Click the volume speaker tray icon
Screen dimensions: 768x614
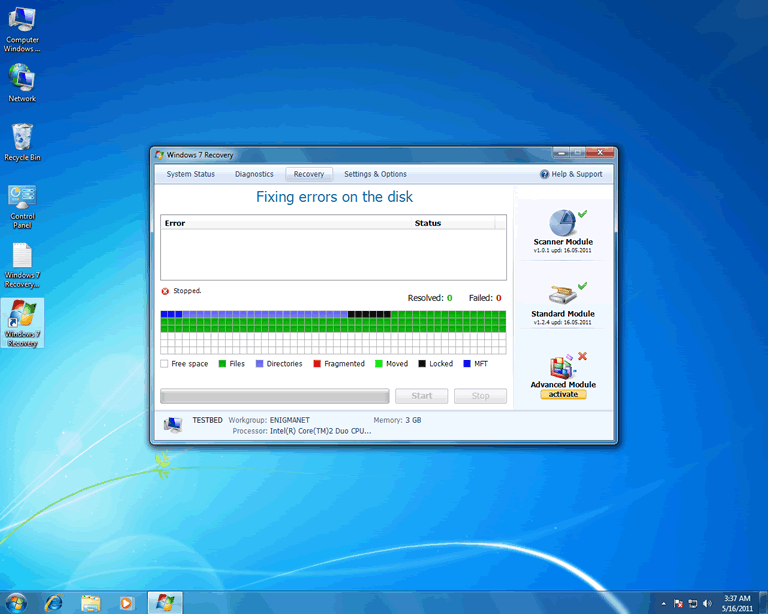click(x=707, y=603)
